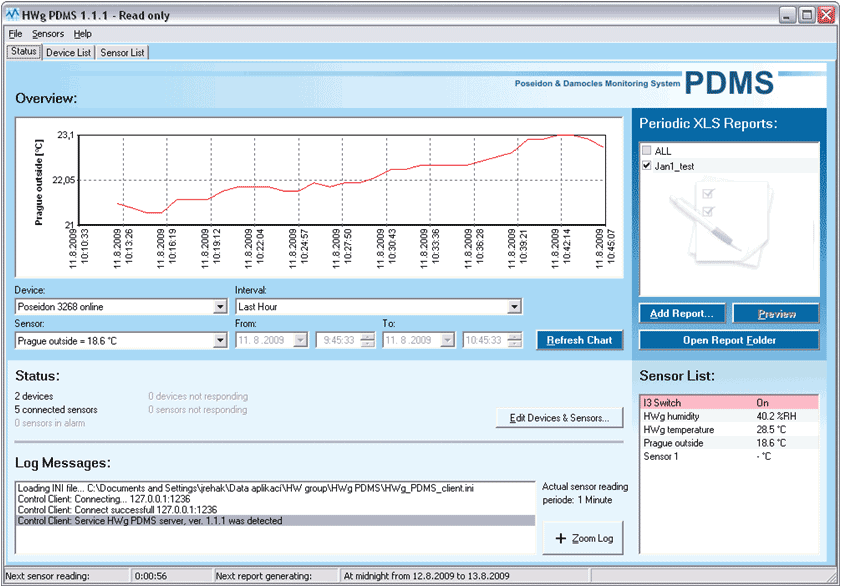This screenshot has width=841, height=587.
Task: Click the Refresh Chart button
Action: tap(579, 340)
